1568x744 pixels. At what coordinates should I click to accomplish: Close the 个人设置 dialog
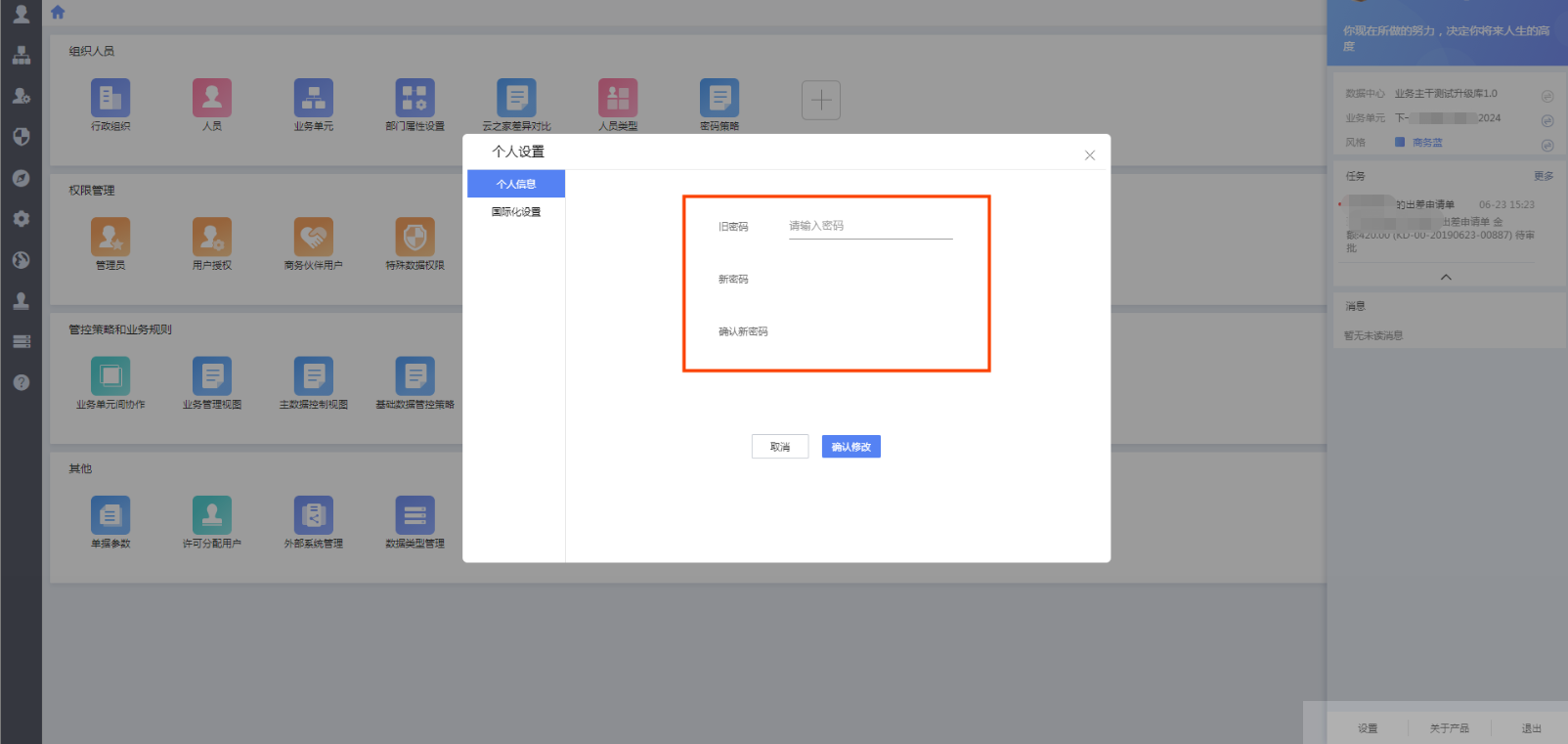[1090, 155]
